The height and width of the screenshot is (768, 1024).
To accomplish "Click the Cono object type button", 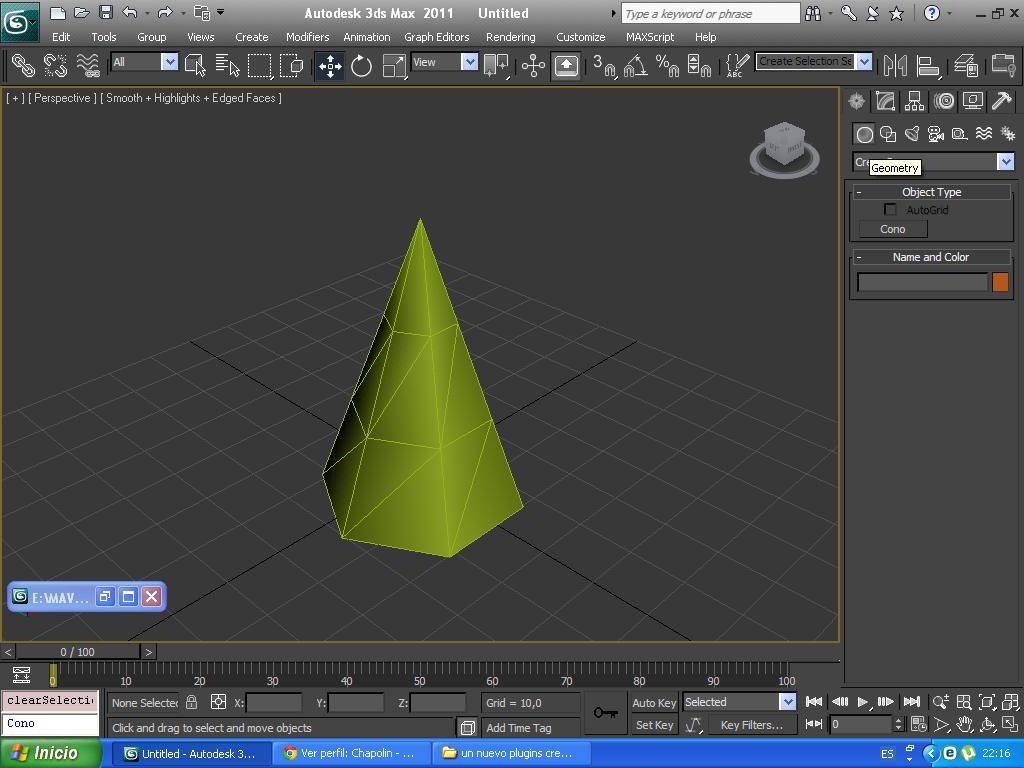I will click(x=893, y=229).
